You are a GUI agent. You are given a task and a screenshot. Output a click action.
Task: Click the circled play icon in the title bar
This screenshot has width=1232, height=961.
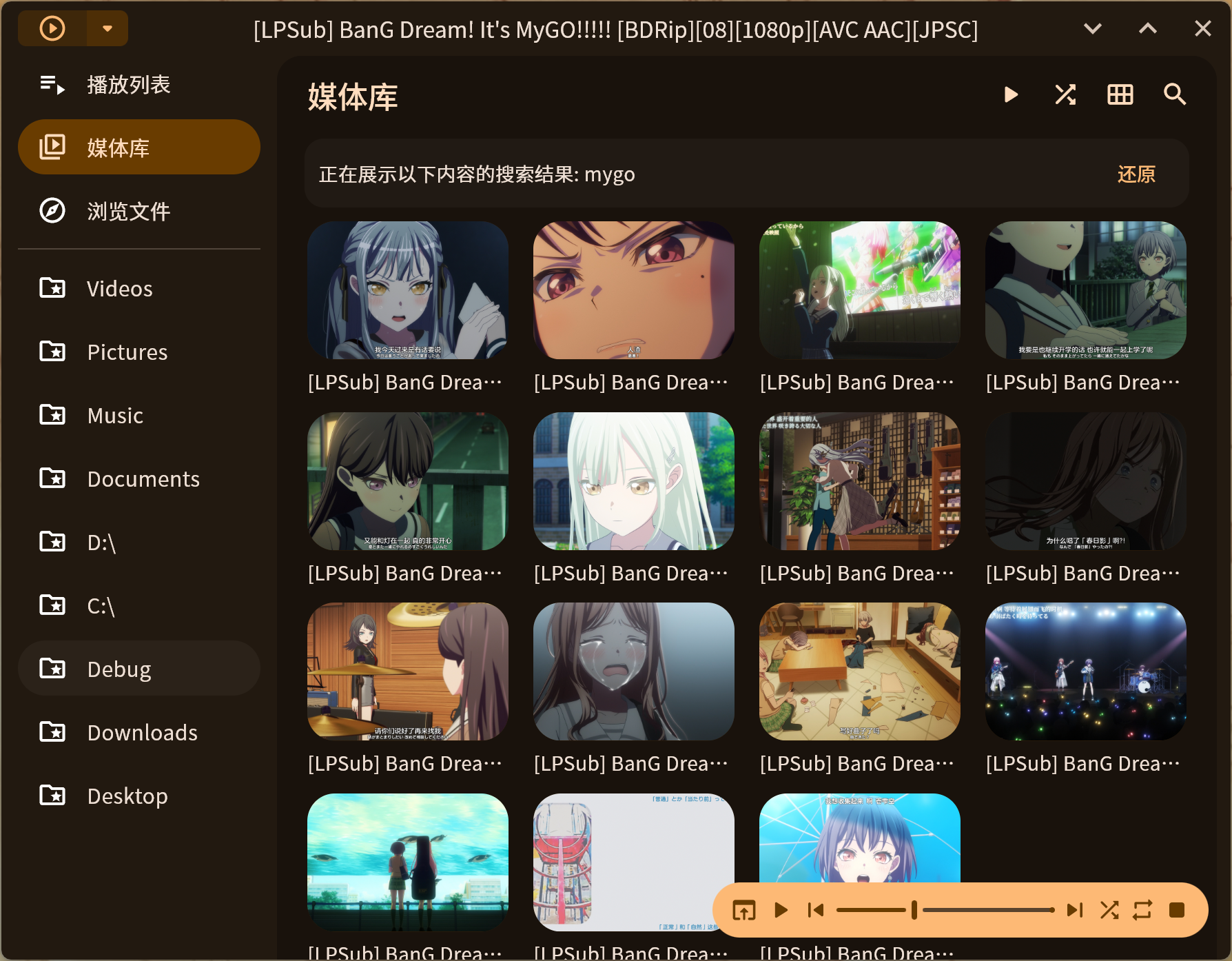tap(52, 28)
